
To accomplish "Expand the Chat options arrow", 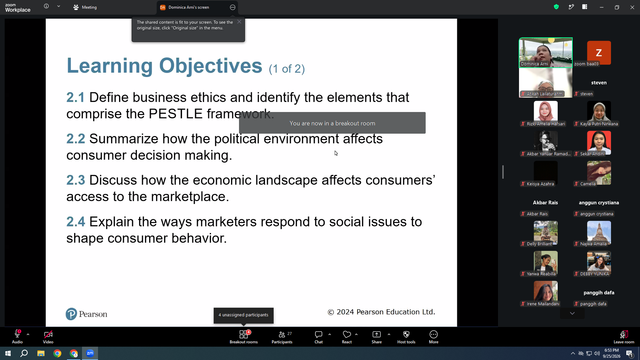I will click(329, 334).
